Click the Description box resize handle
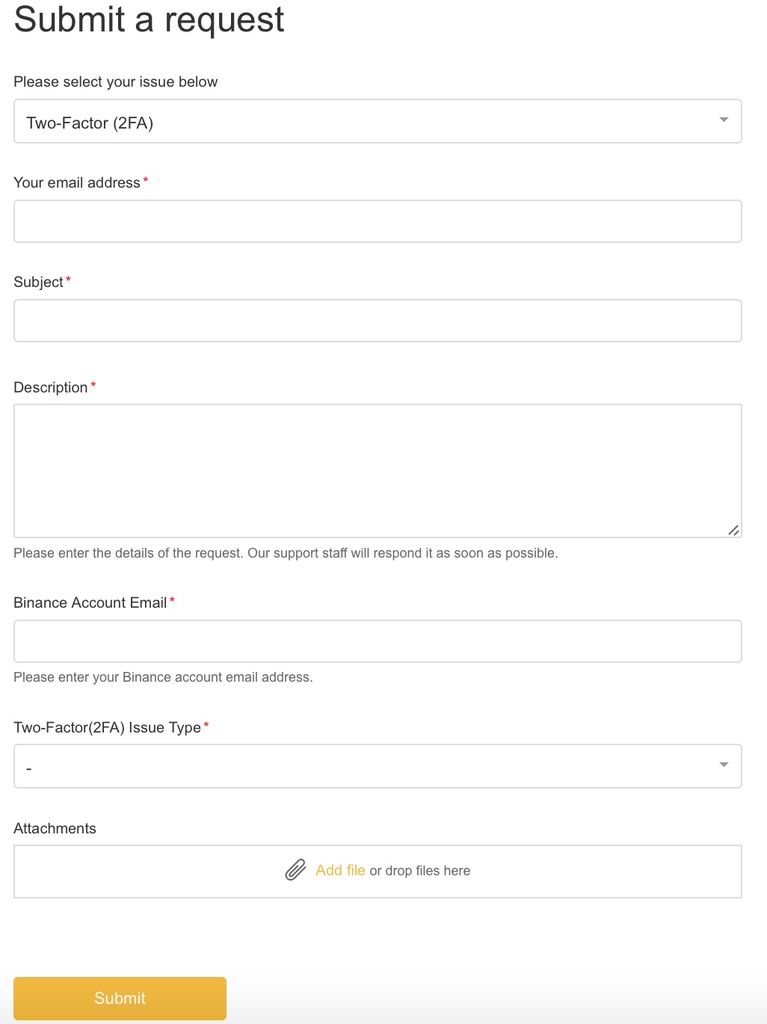Image resolution: width=767 pixels, height=1024 pixels. pos(734,530)
